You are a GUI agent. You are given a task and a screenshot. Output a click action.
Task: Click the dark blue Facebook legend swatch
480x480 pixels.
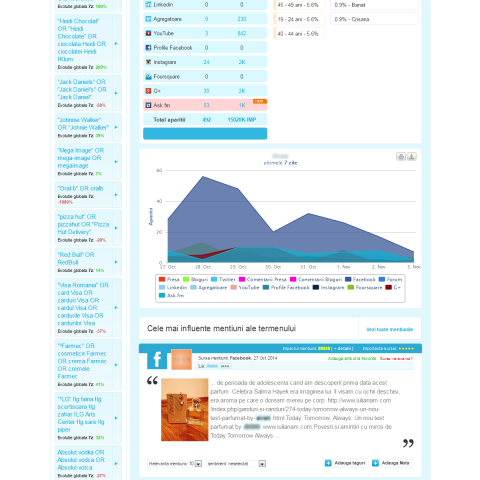(348, 279)
